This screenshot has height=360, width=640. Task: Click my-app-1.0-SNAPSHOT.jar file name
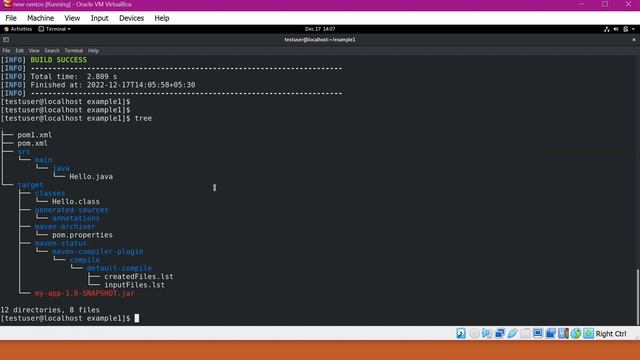click(84, 293)
